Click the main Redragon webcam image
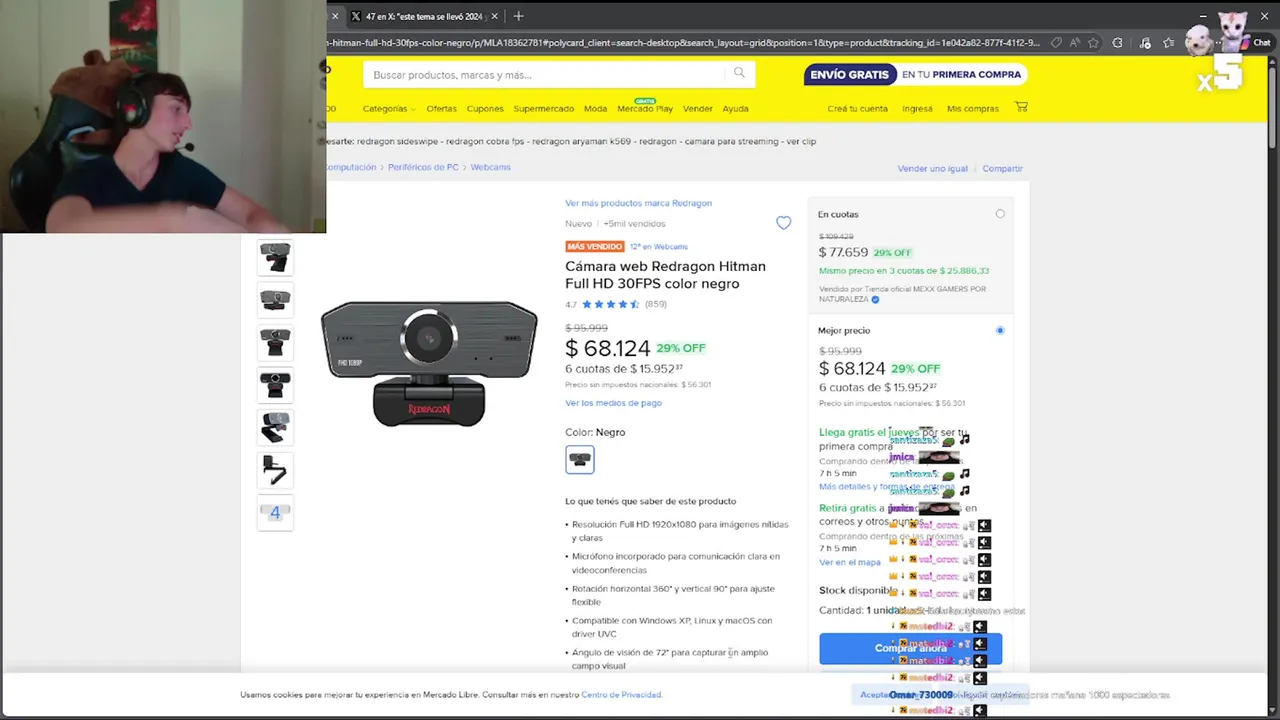This screenshot has width=1280, height=720. point(429,363)
